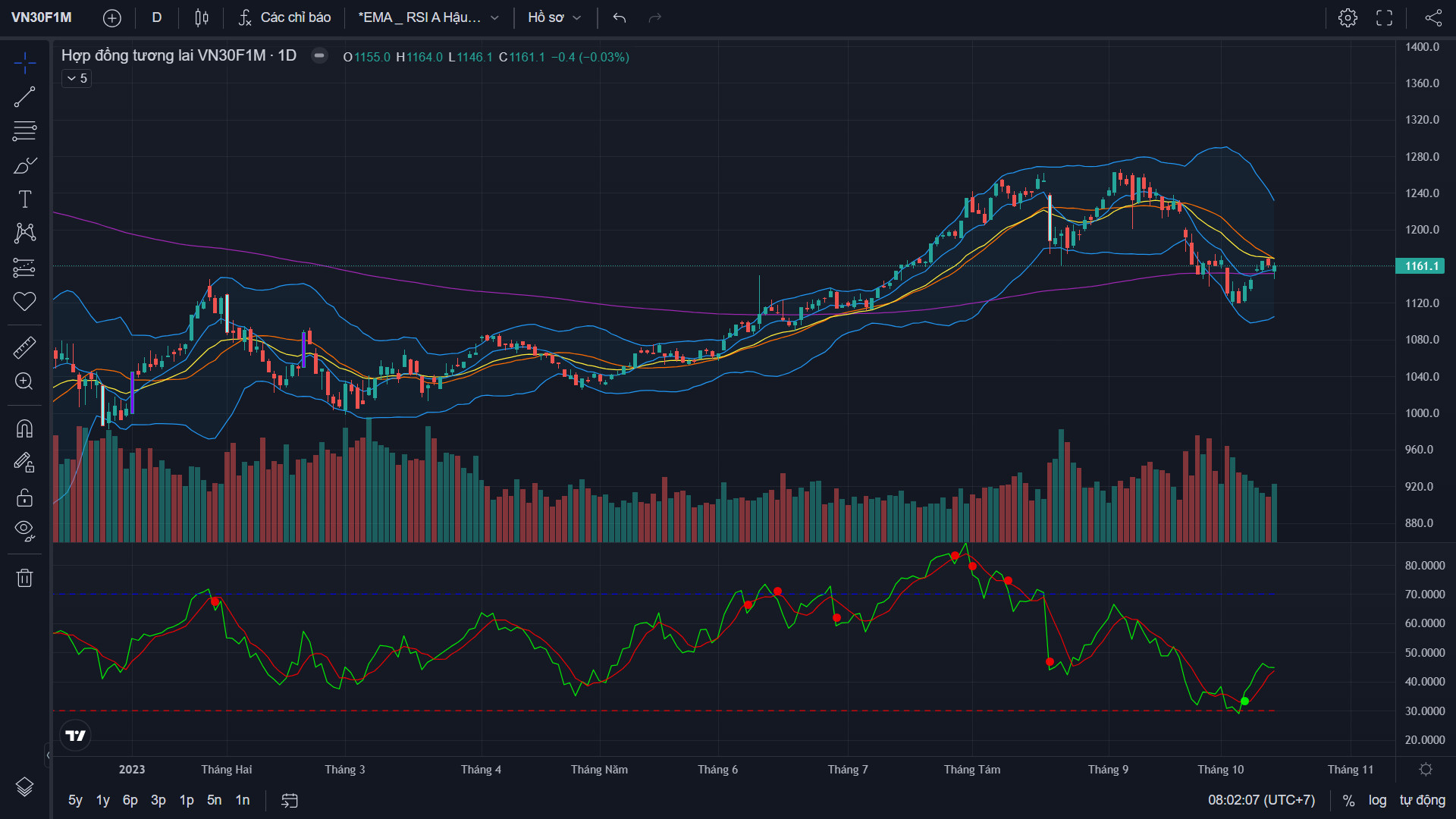Select the crosshair cursor tool
Screen dimensions: 1456x819
(x=24, y=63)
